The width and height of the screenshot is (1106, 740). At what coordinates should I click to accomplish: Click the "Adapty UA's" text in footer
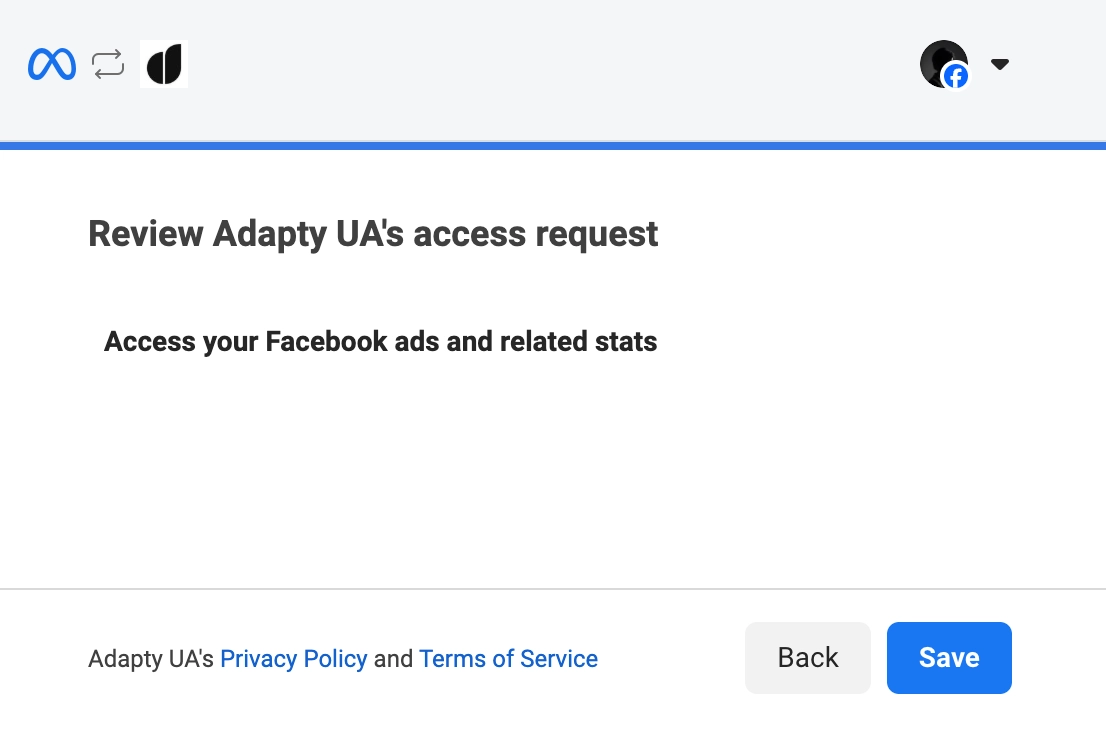(x=151, y=659)
